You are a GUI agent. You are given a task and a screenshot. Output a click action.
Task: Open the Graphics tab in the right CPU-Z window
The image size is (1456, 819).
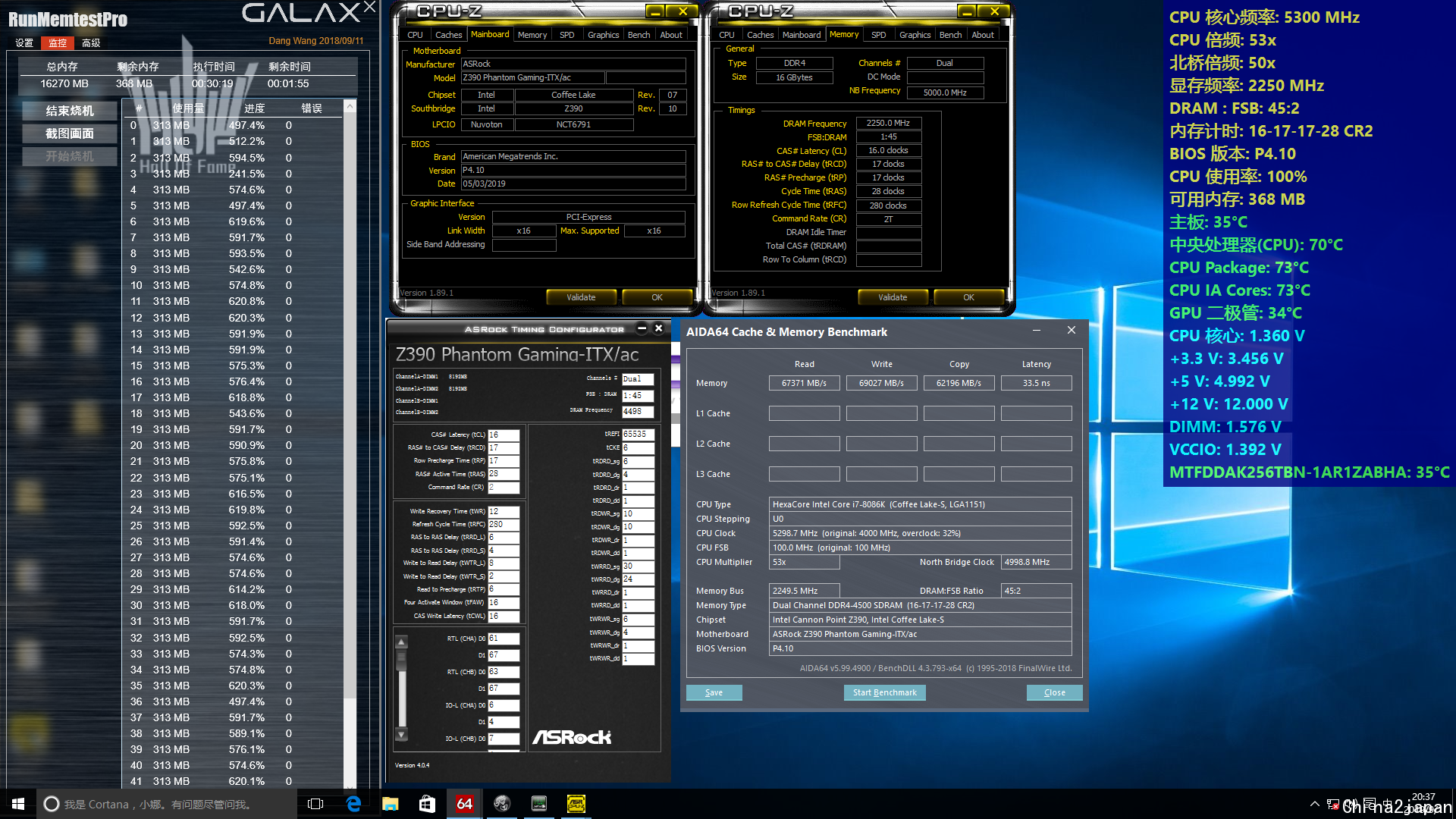[915, 35]
